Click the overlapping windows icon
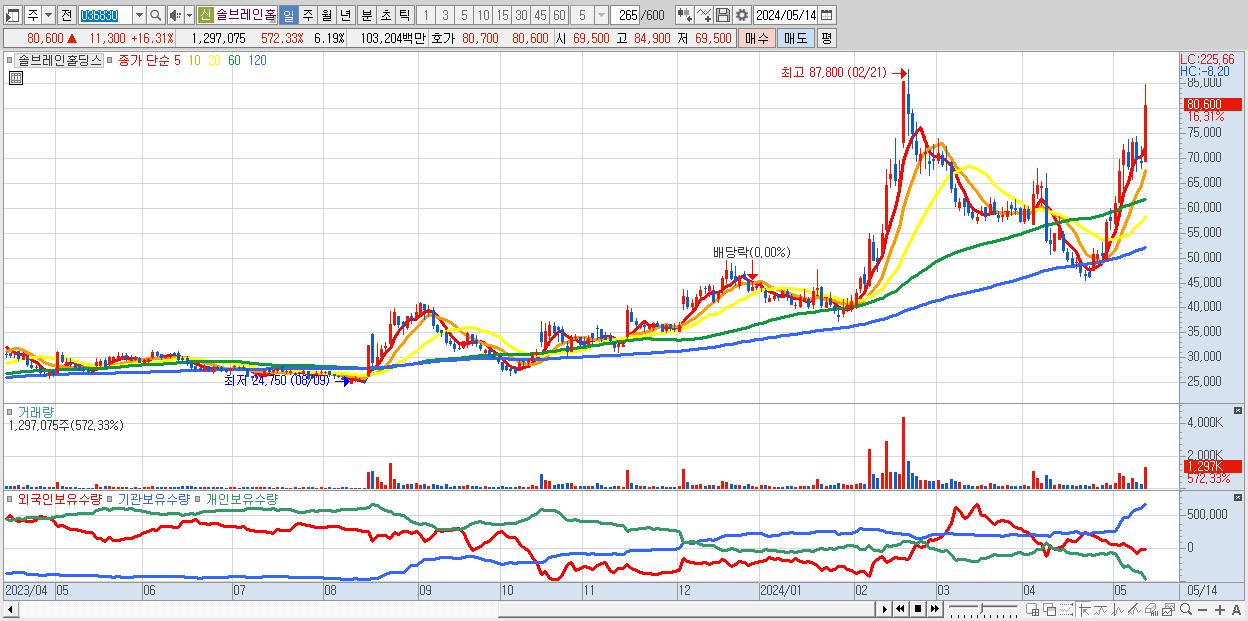 pos(1050,609)
